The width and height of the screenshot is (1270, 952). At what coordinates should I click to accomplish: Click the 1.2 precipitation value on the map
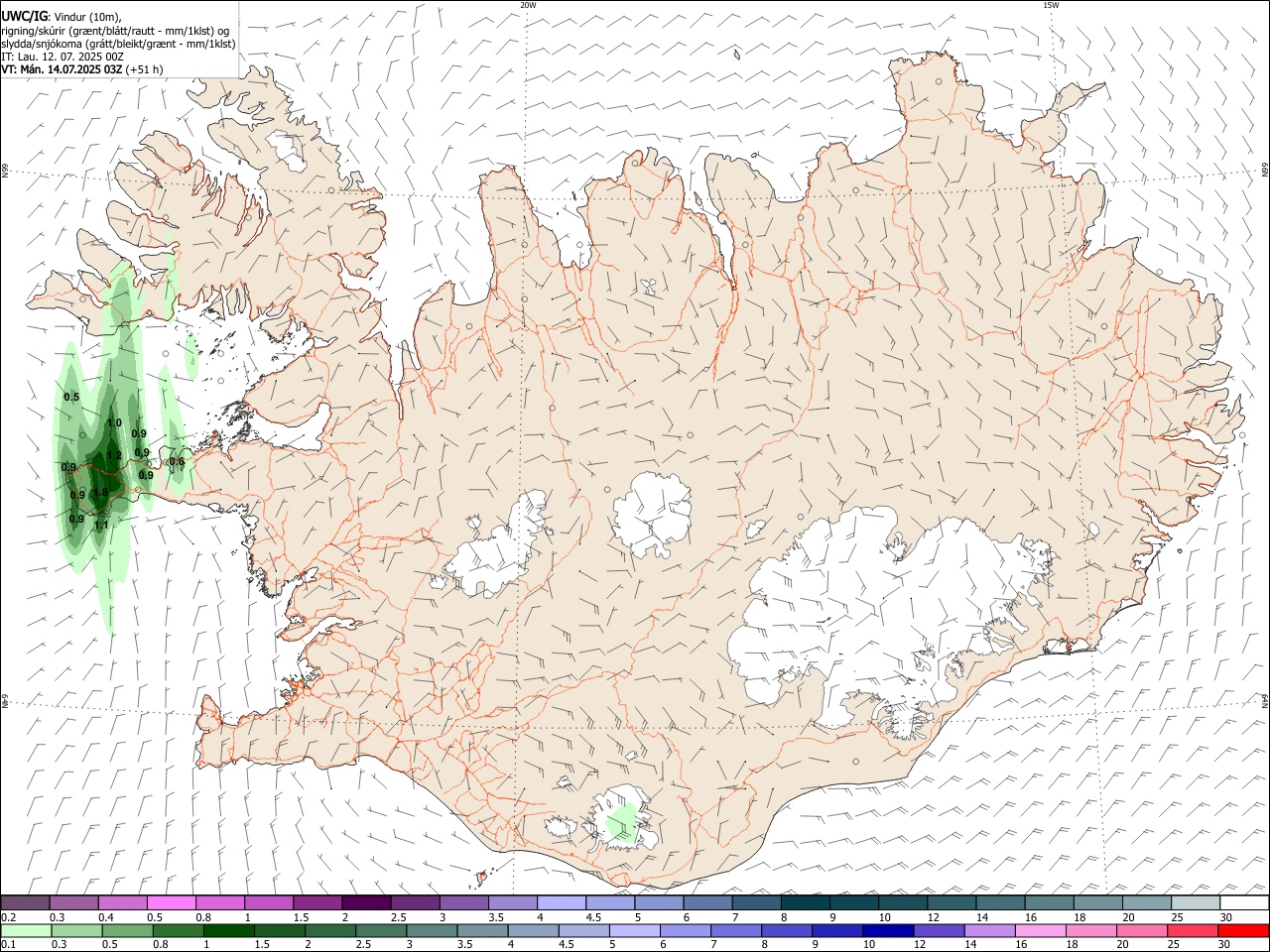click(x=114, y=456)
